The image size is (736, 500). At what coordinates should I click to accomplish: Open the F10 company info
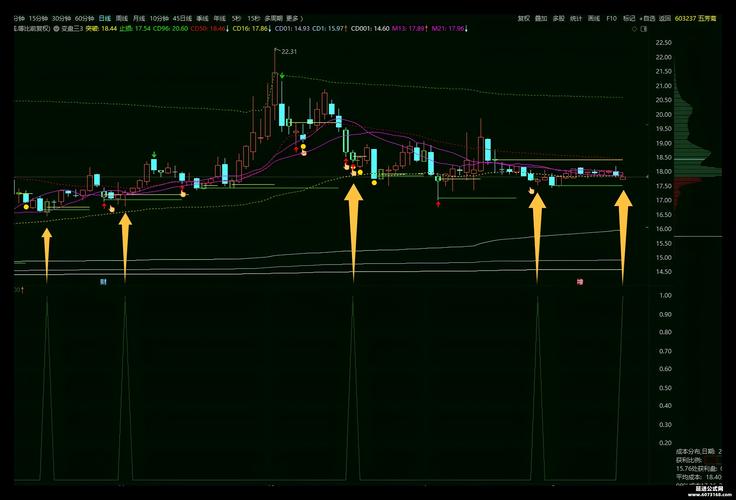tap(612, 18)
